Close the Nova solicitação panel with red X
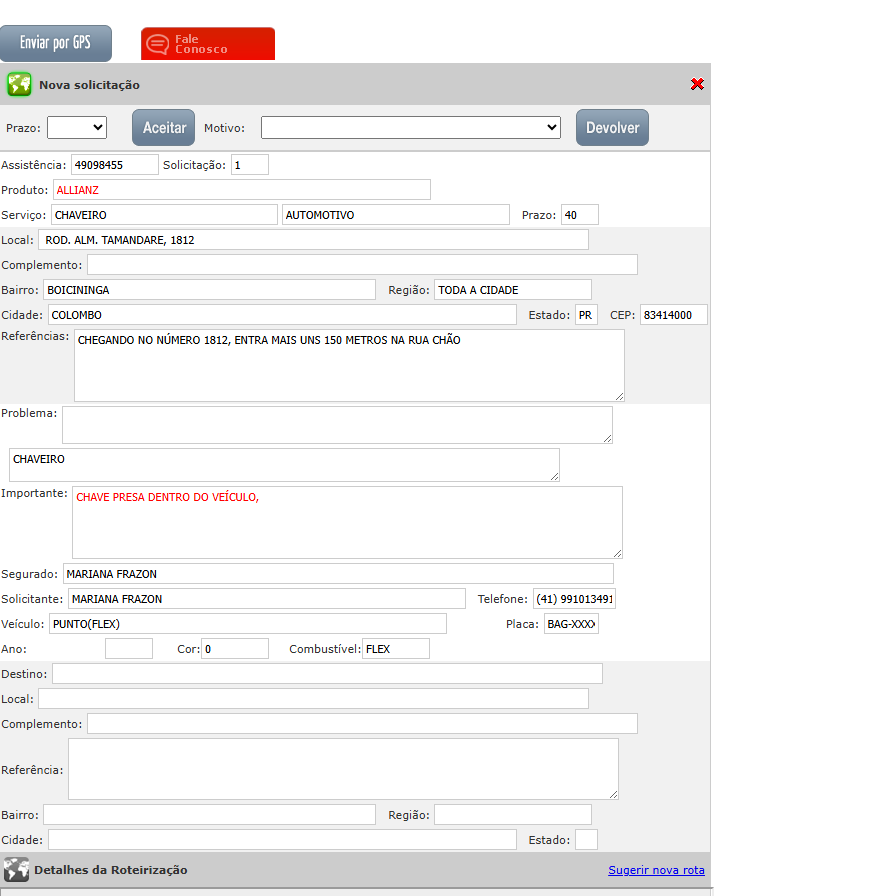This screenshot has height=896, width=876. point(697,85)
